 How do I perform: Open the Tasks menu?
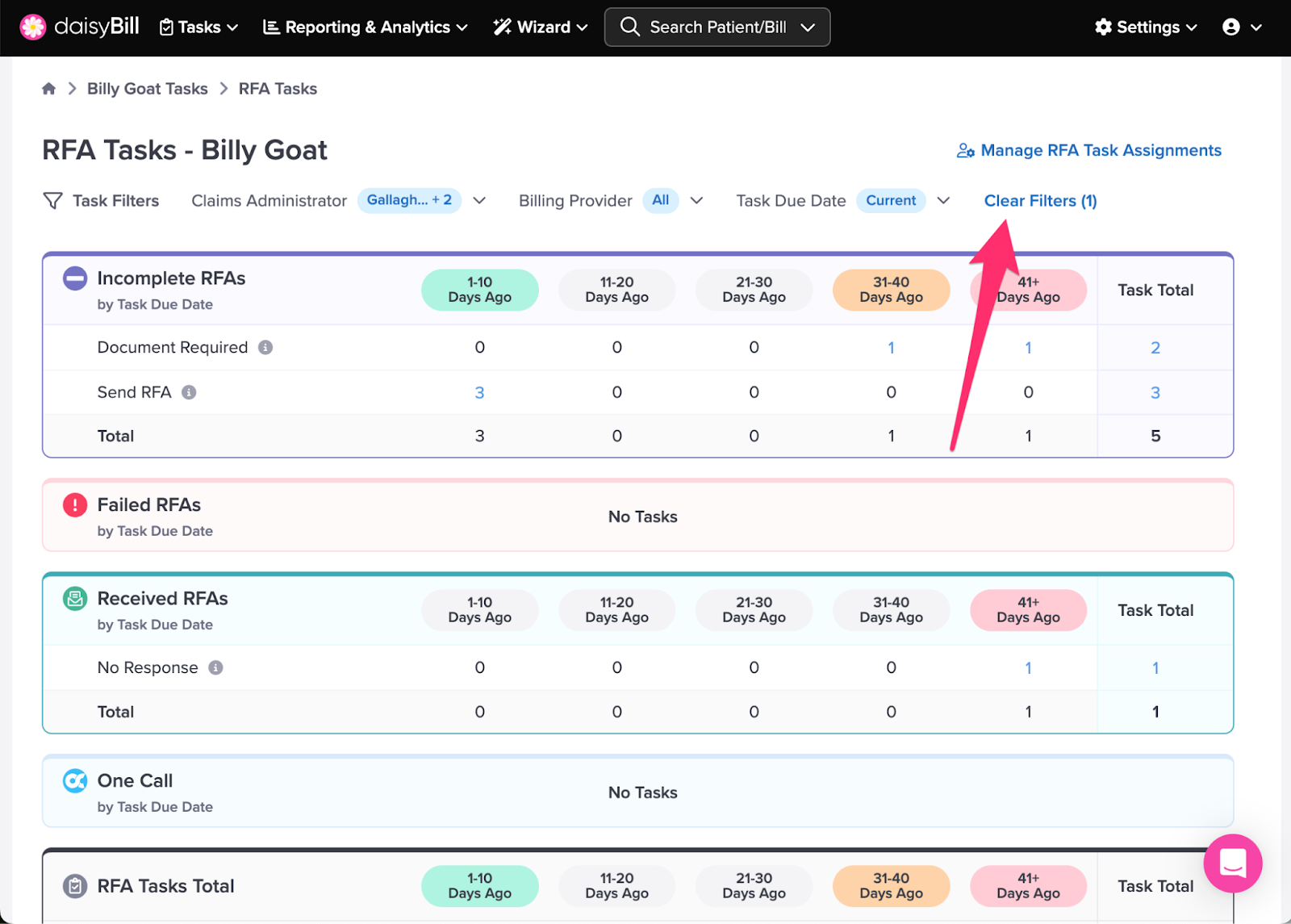coord(198,27)
